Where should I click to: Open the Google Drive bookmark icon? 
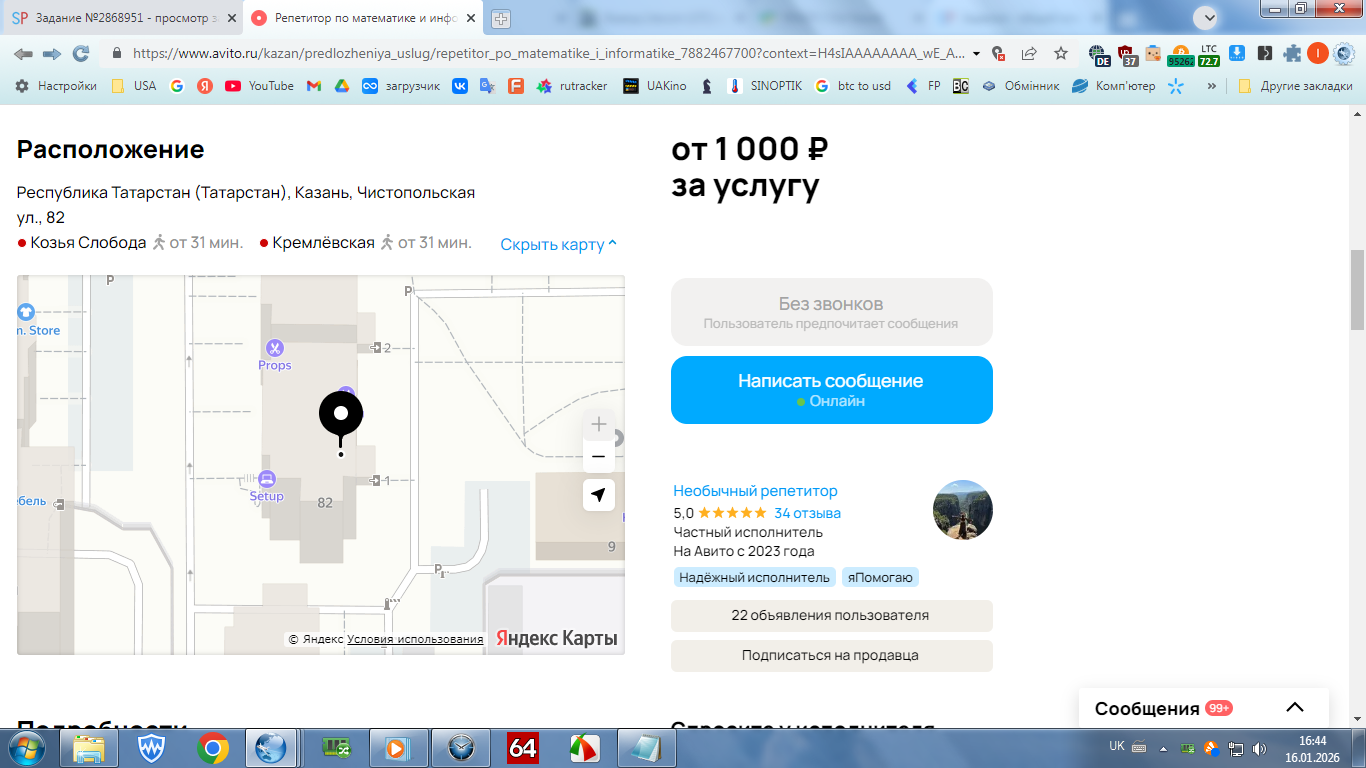pos(341,86)
